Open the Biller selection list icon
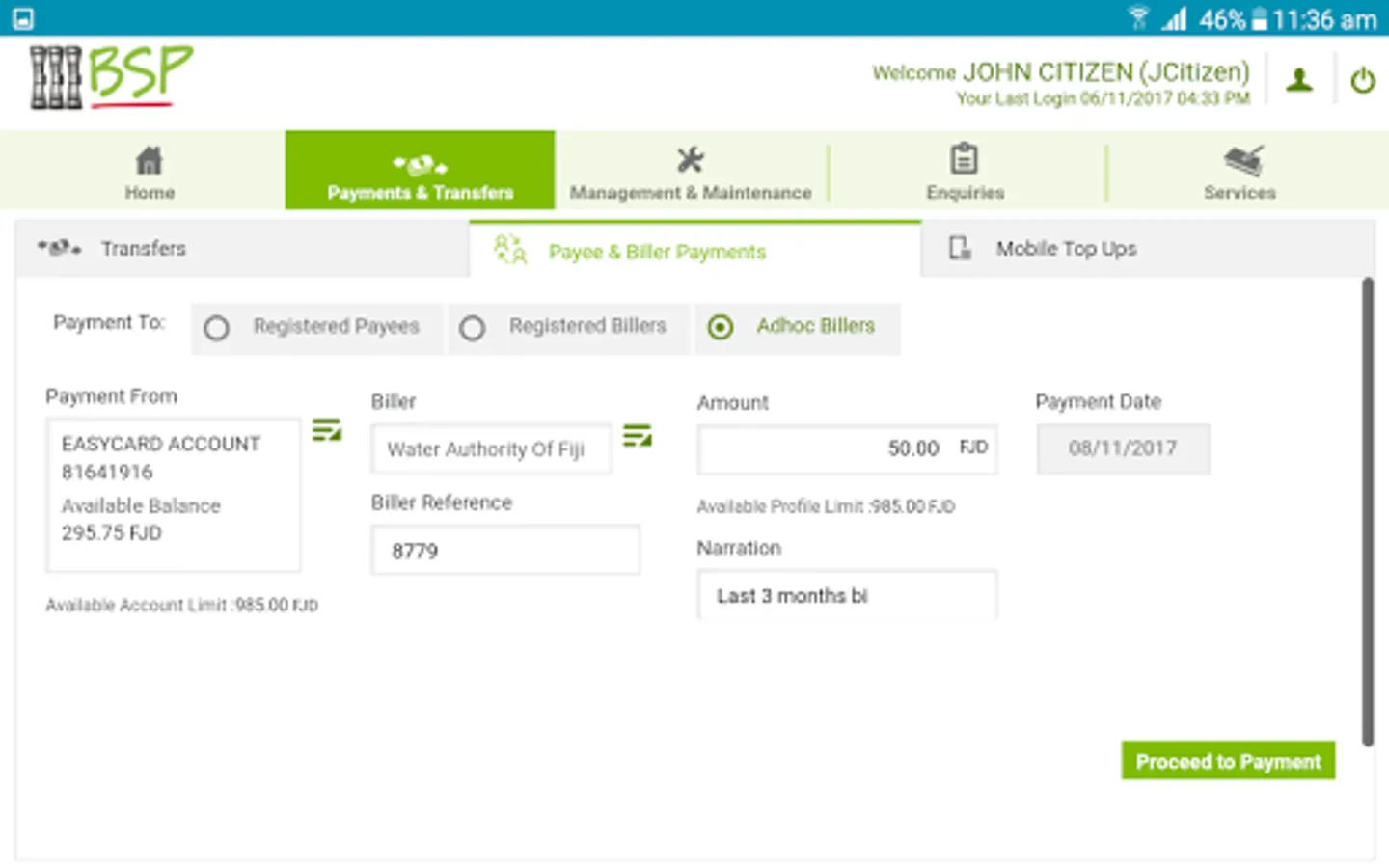Screen dimensions: 1389x868 [x=637, y=435]
